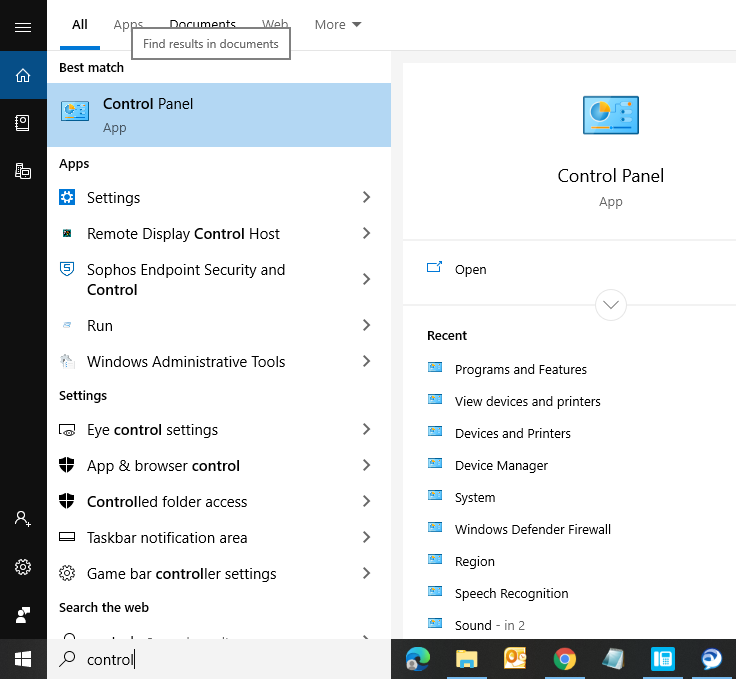Expand Settings app options chevron
The height and width of the screenshot is (679, 736).
[x=367, y=197]
